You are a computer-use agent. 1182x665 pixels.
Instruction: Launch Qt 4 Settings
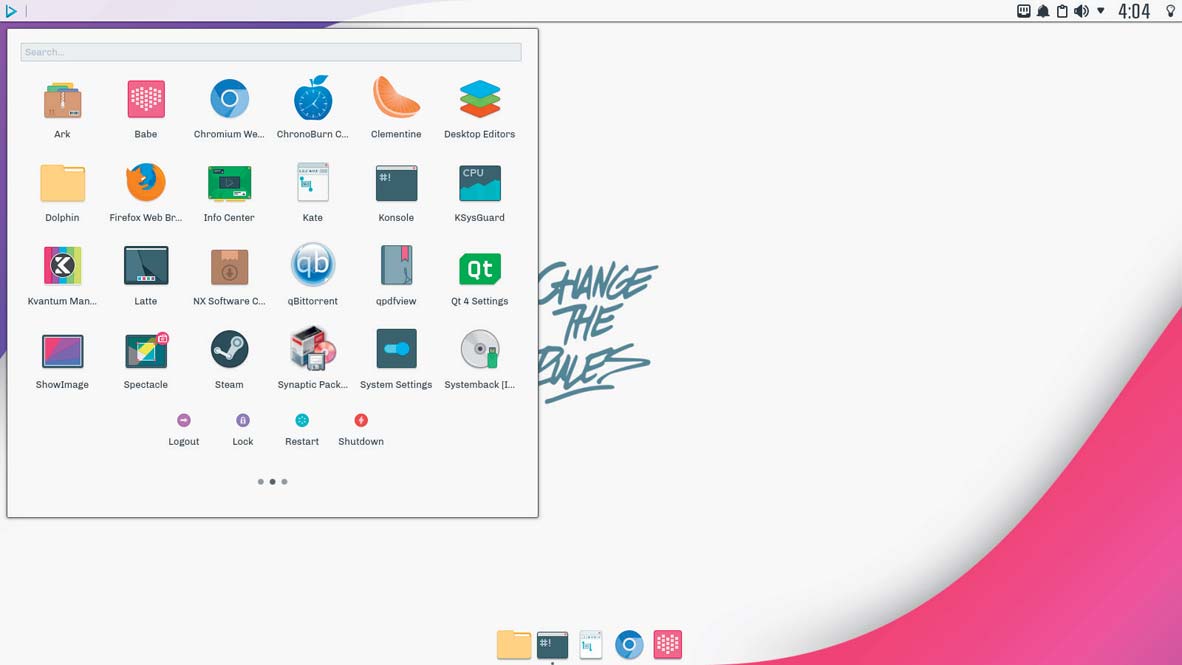(x=479, y=269)
